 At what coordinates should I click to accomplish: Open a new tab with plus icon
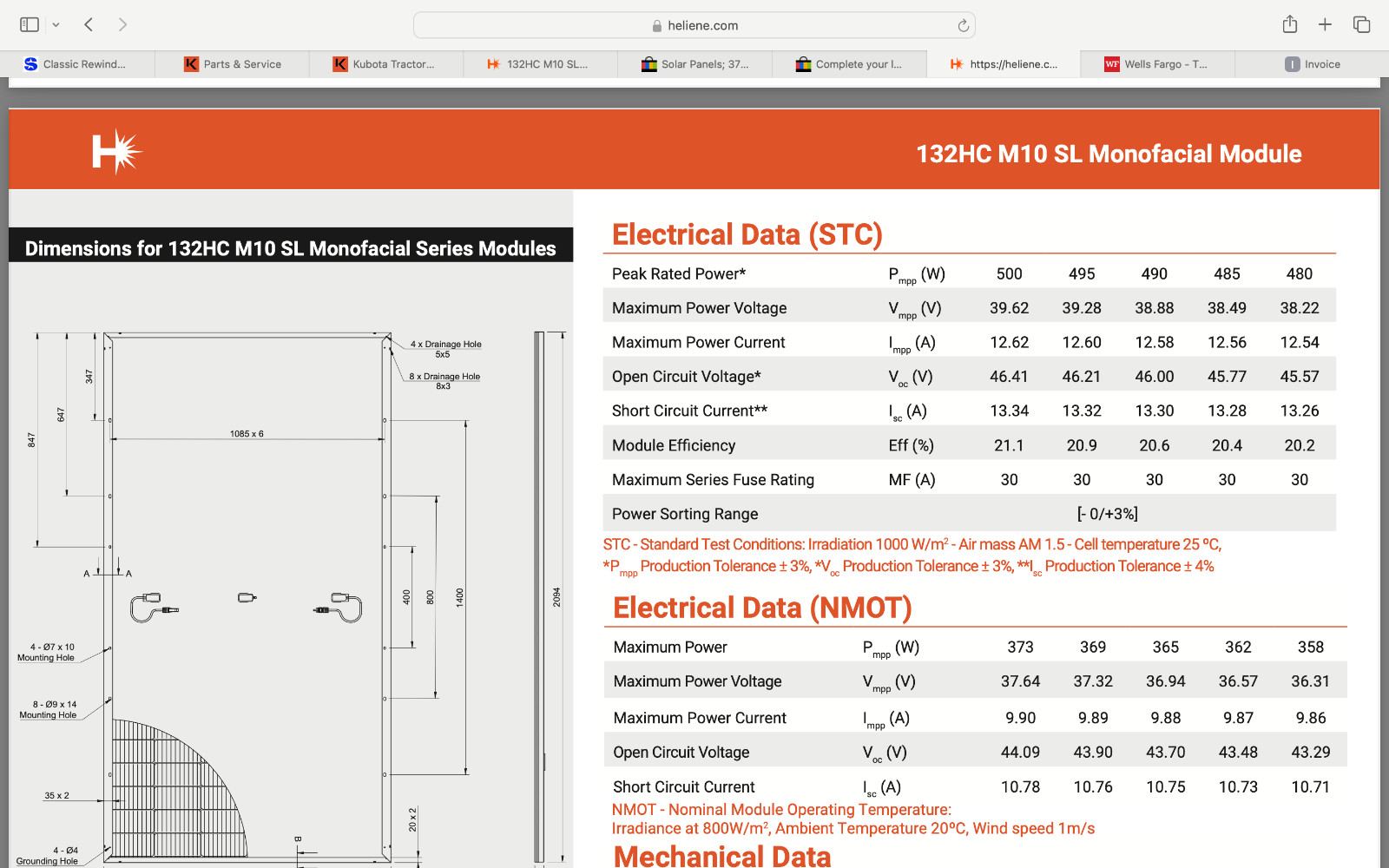1325,24
